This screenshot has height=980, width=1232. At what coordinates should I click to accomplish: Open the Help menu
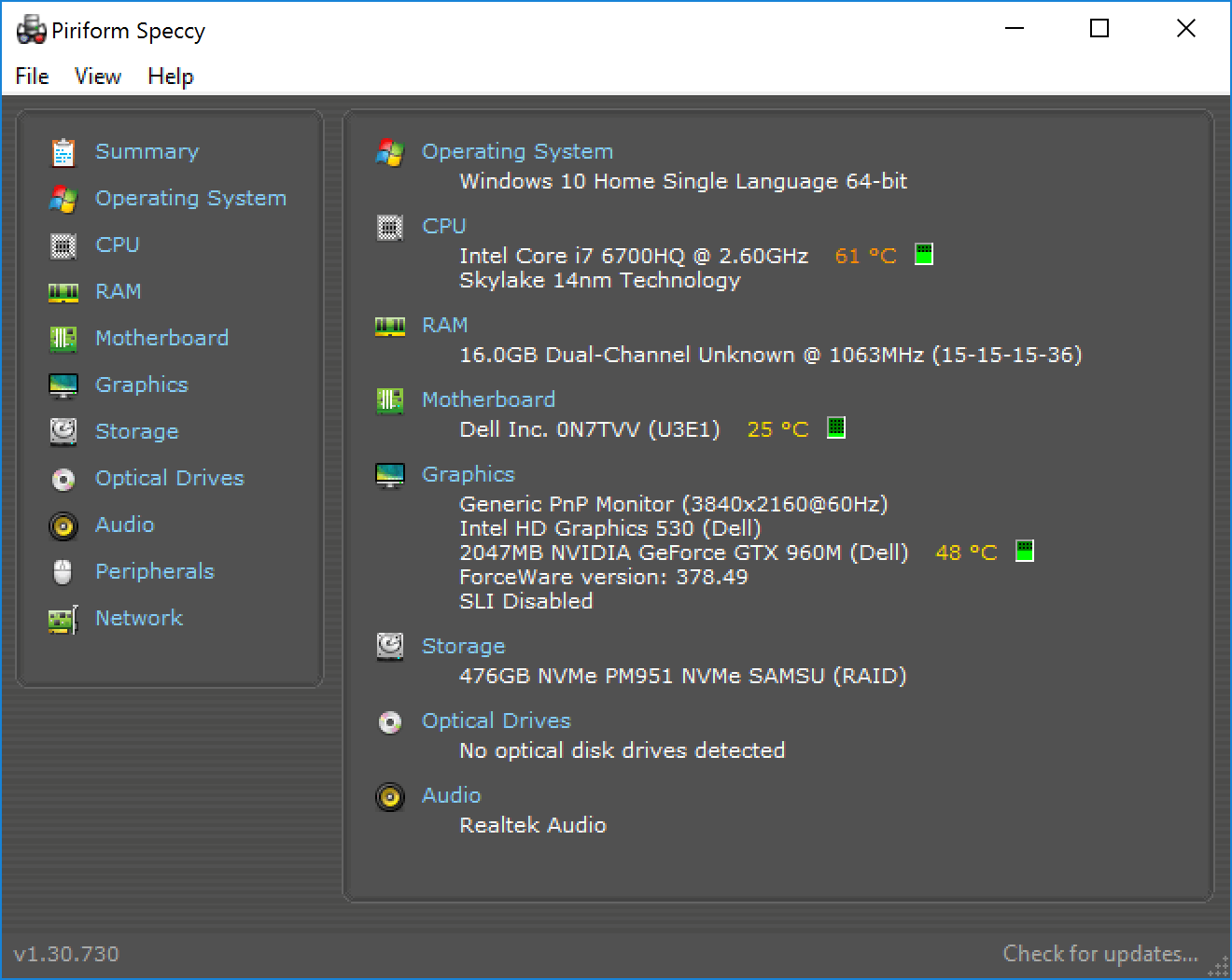tap(170, 76)
